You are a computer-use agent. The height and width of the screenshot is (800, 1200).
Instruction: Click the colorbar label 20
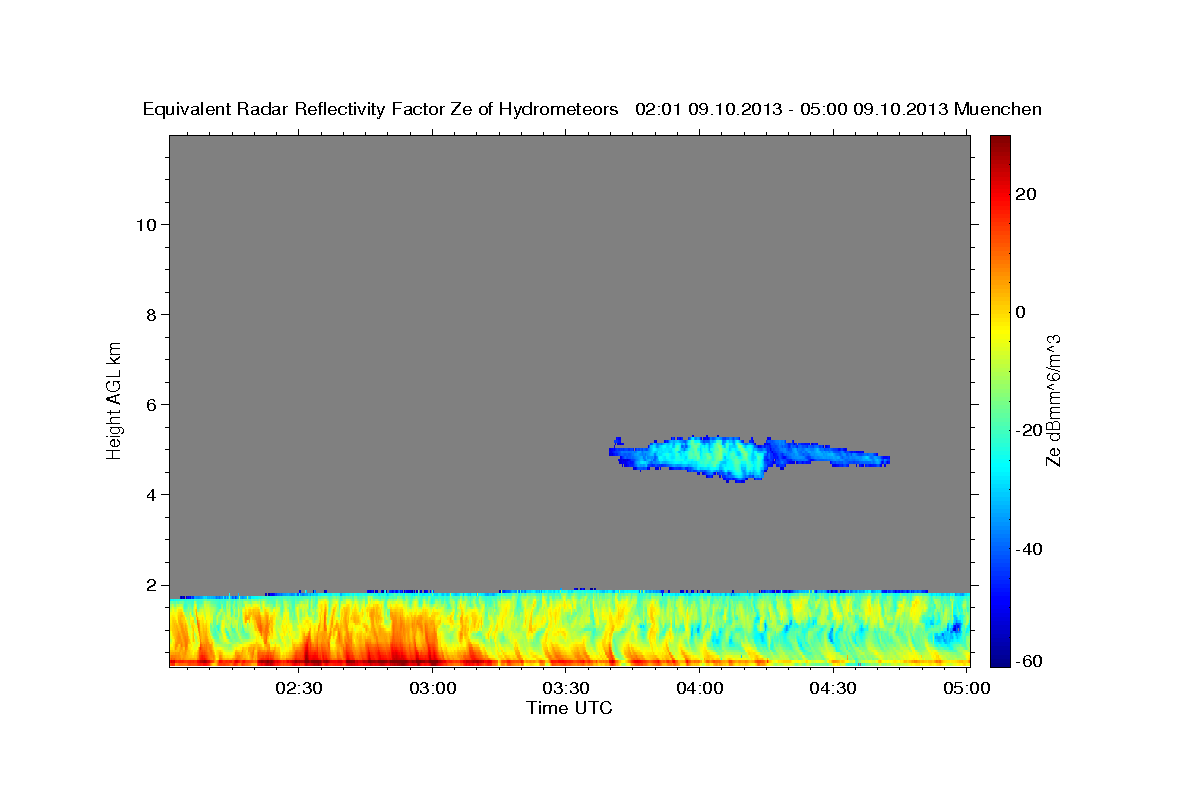tap(1025, 194)
